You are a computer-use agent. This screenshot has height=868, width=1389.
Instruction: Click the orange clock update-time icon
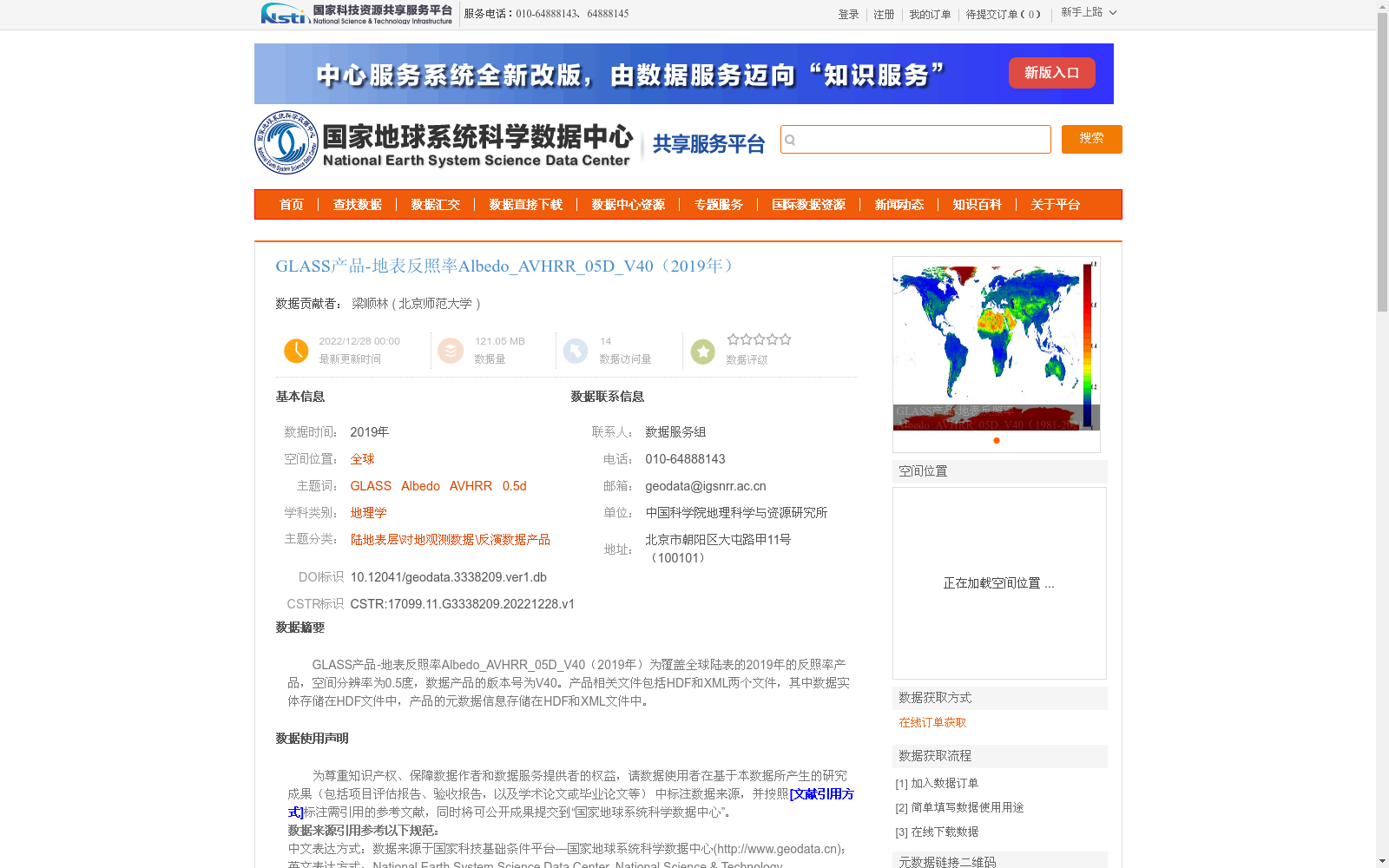coord(296,351)
